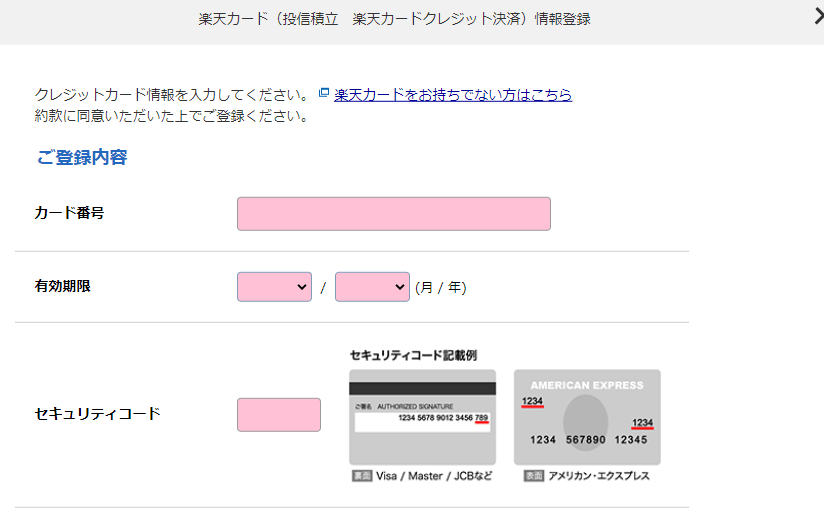Click the 有効期限 field label
Viewport: 824px width, 512px height.
[63, 286]
